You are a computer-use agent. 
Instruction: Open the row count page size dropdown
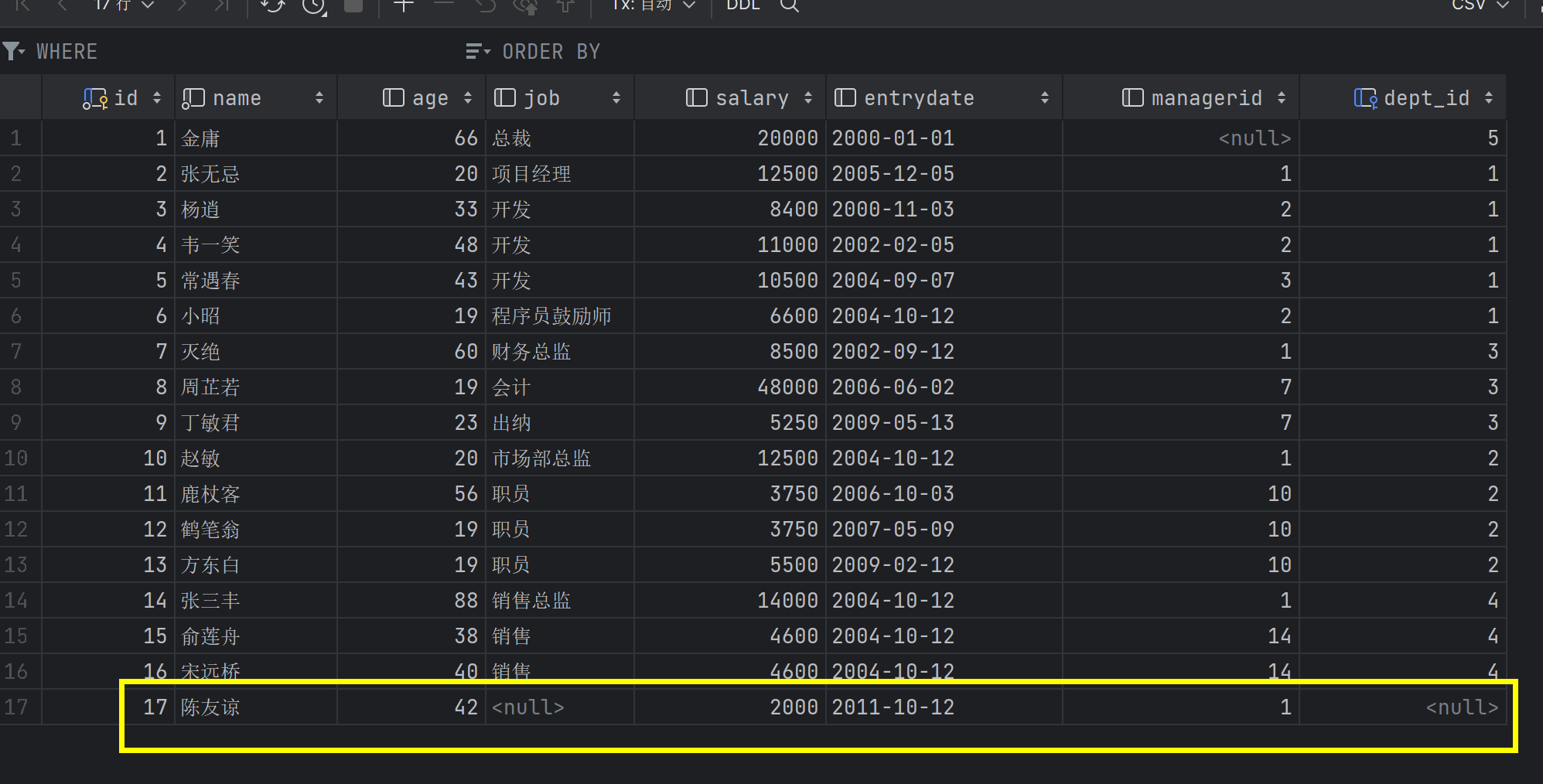coord(124,5)
